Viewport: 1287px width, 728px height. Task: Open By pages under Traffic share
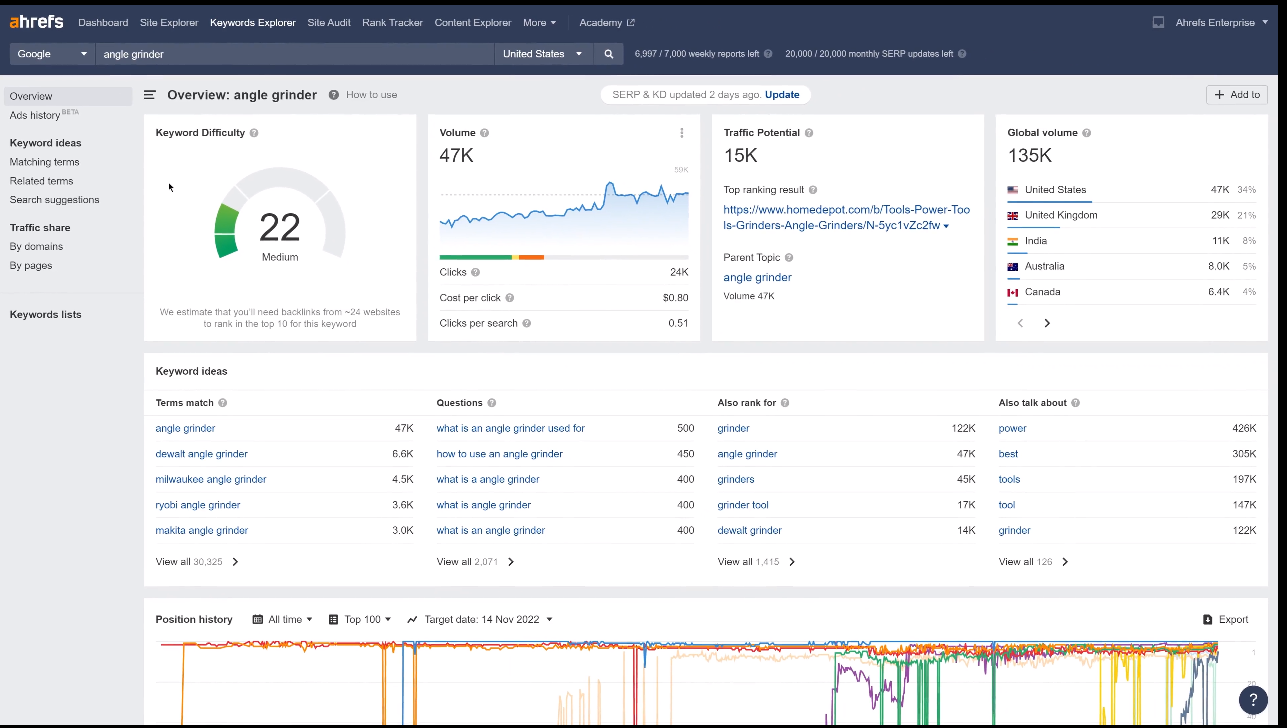[x=31, y=266]
